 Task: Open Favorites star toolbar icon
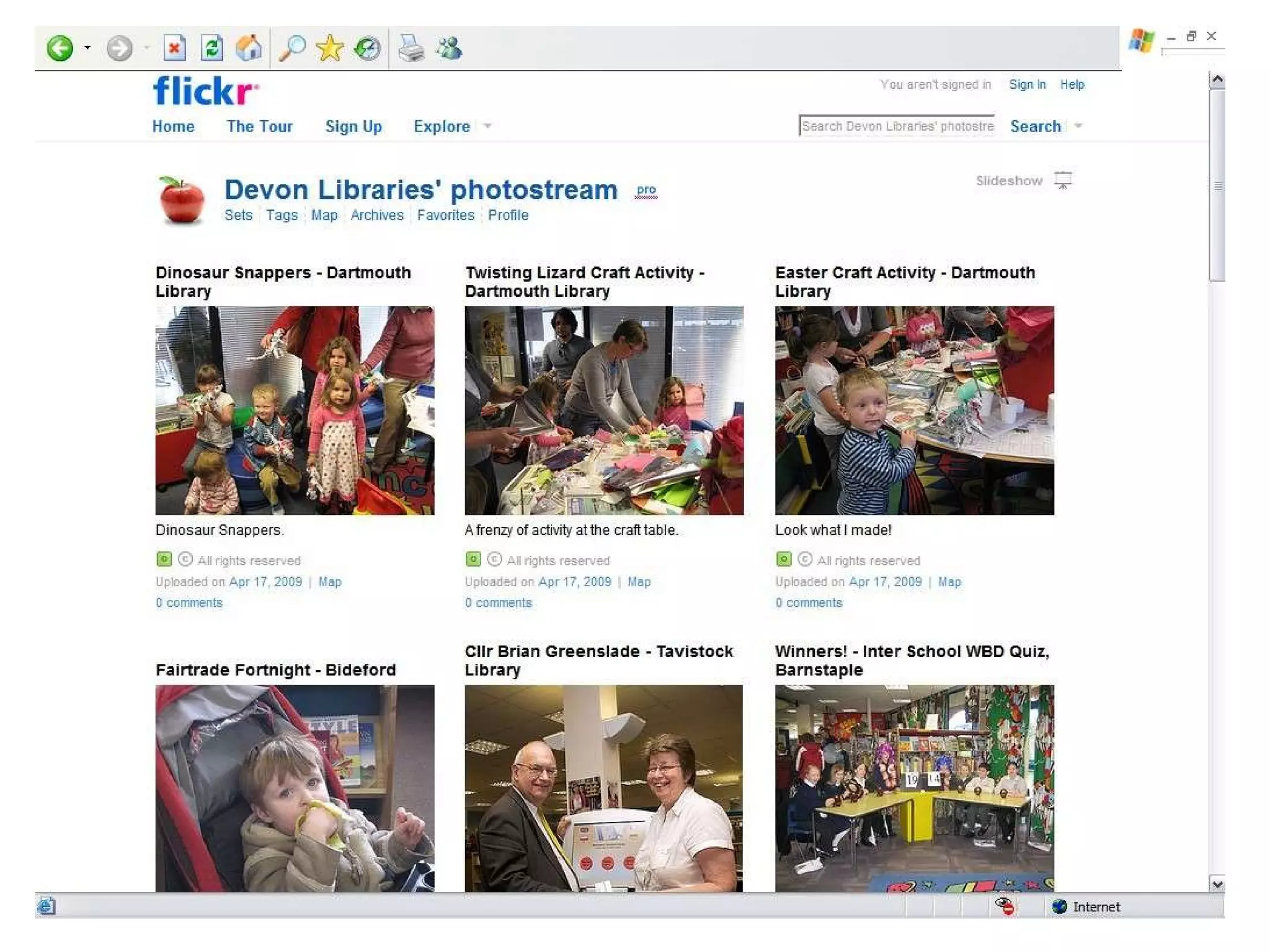pyautogui.click(x=329, y=48)
